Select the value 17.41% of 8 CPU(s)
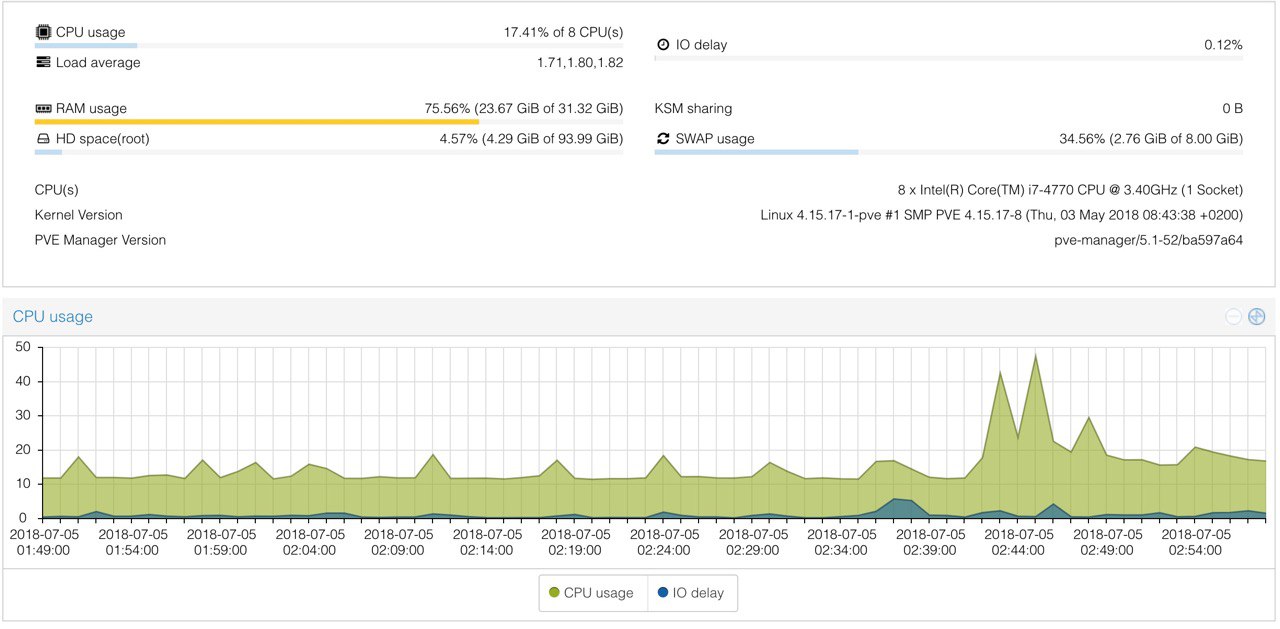This screenshot has width=1280, height=629. [x=563, y=32]
